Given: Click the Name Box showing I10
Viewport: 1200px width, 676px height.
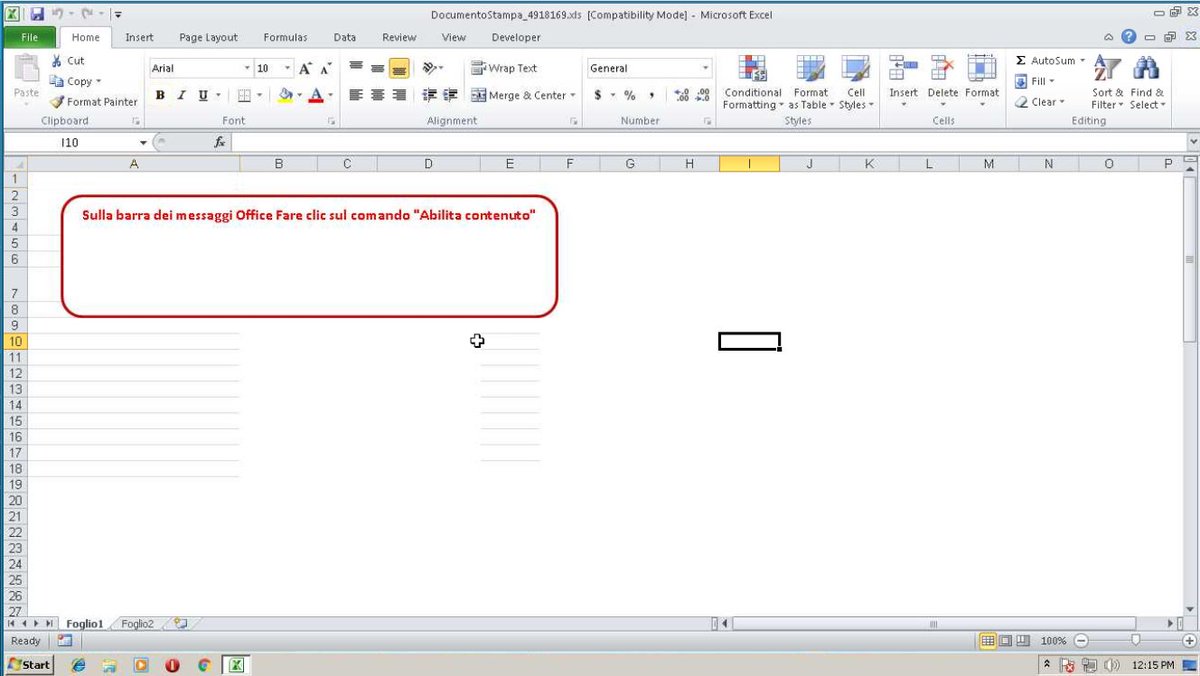Looking at the screenshot, I should [x=70, y=143].
